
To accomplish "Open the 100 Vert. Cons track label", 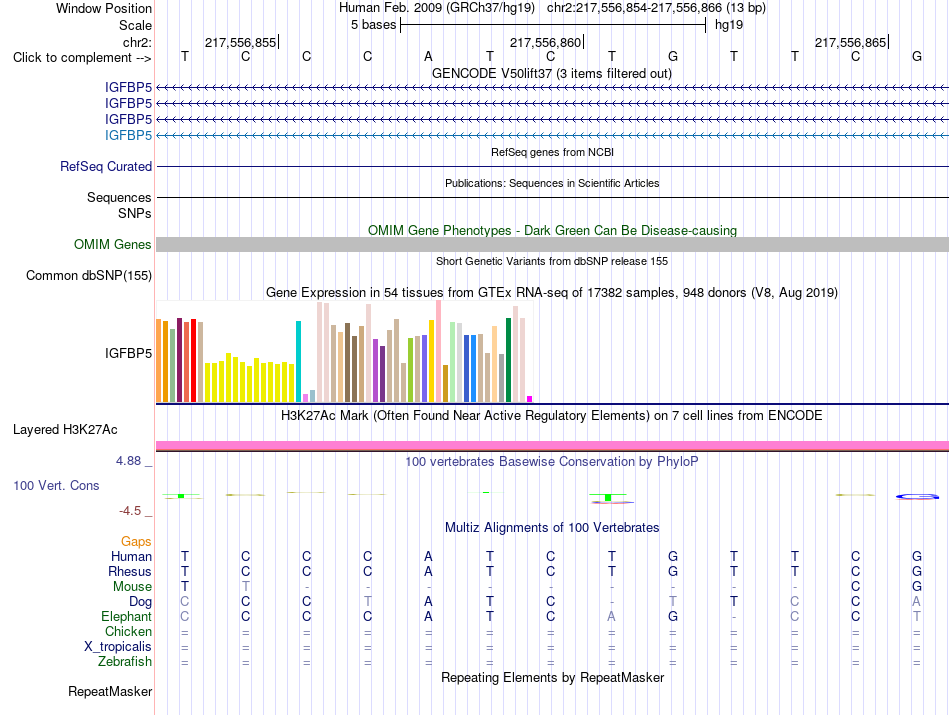I will (x=56, y=485).
